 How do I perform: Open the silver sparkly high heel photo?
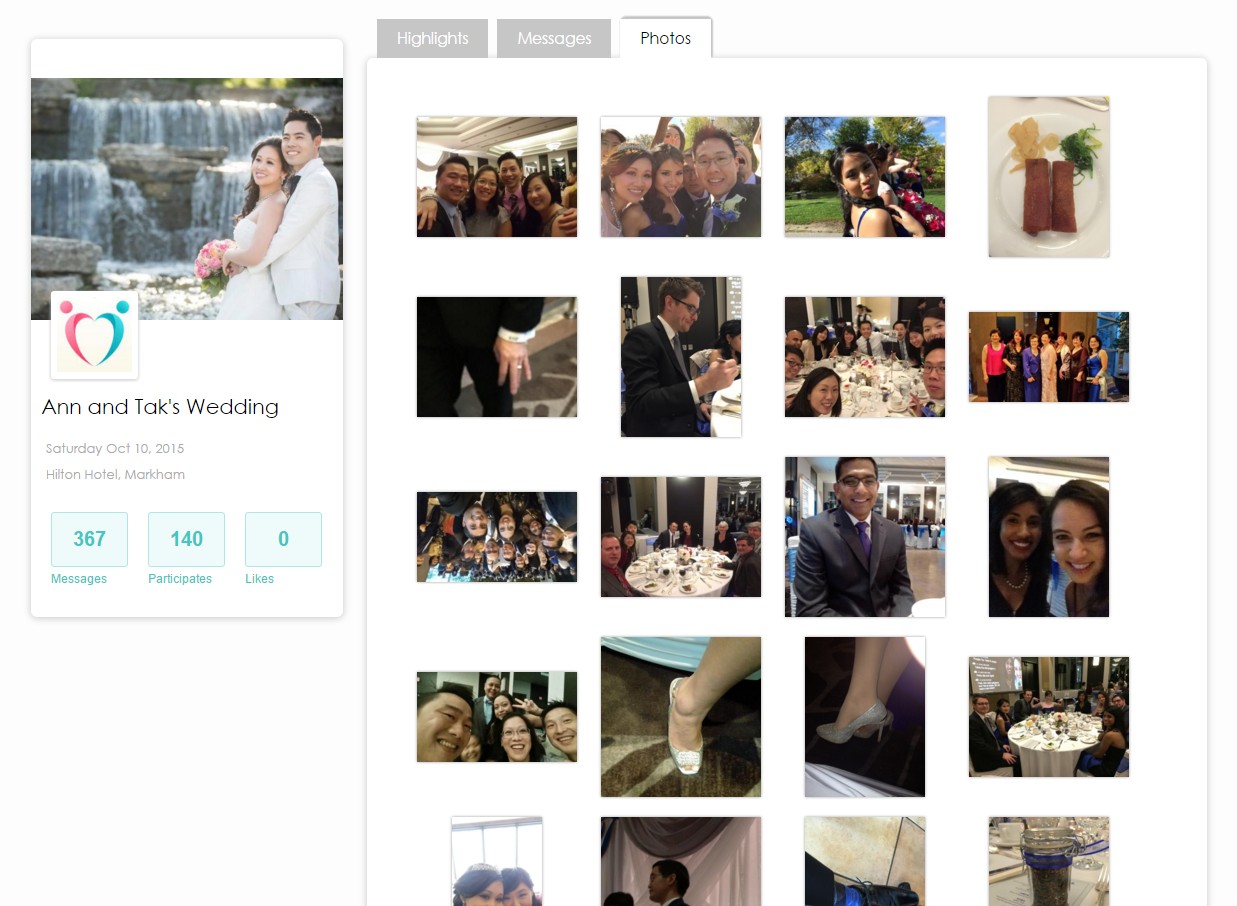(x=865, y=717)
